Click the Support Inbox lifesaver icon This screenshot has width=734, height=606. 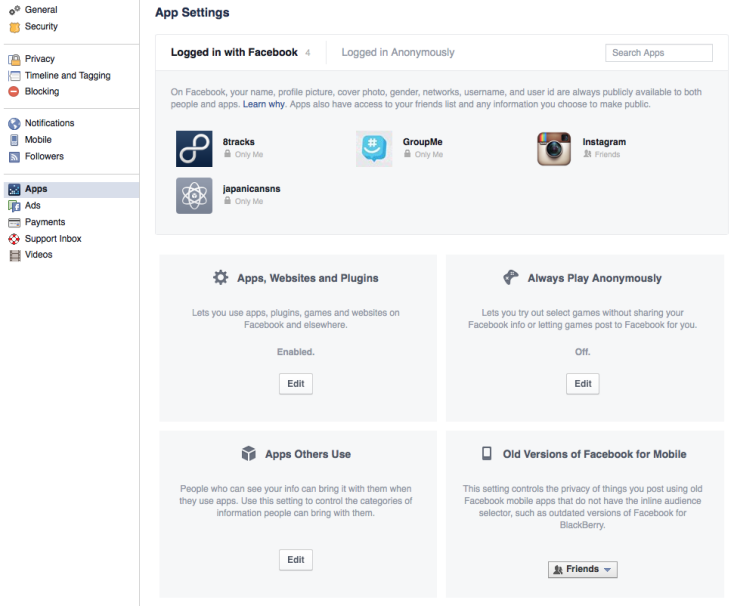[x=14, y=239]
